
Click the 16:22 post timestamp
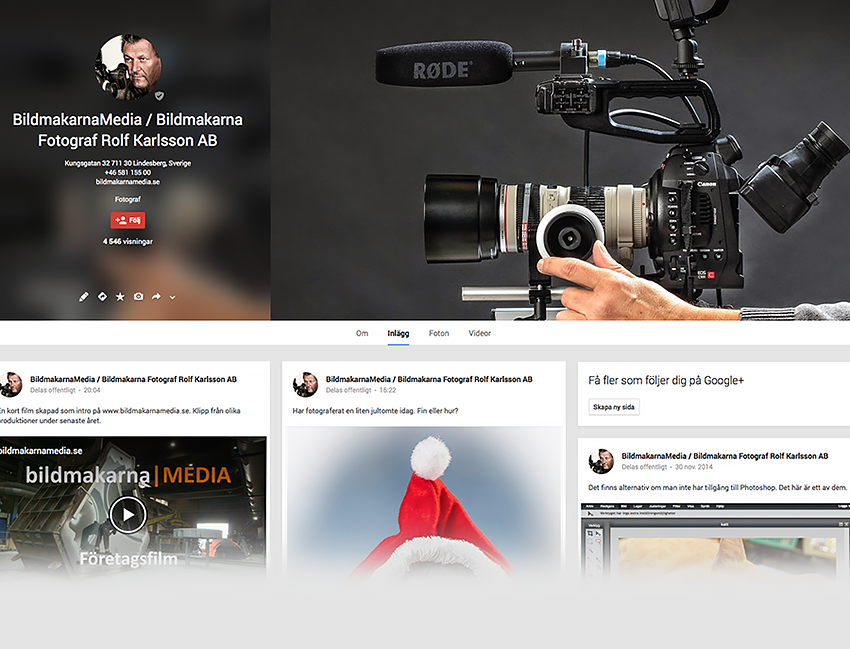click(388, 390)
